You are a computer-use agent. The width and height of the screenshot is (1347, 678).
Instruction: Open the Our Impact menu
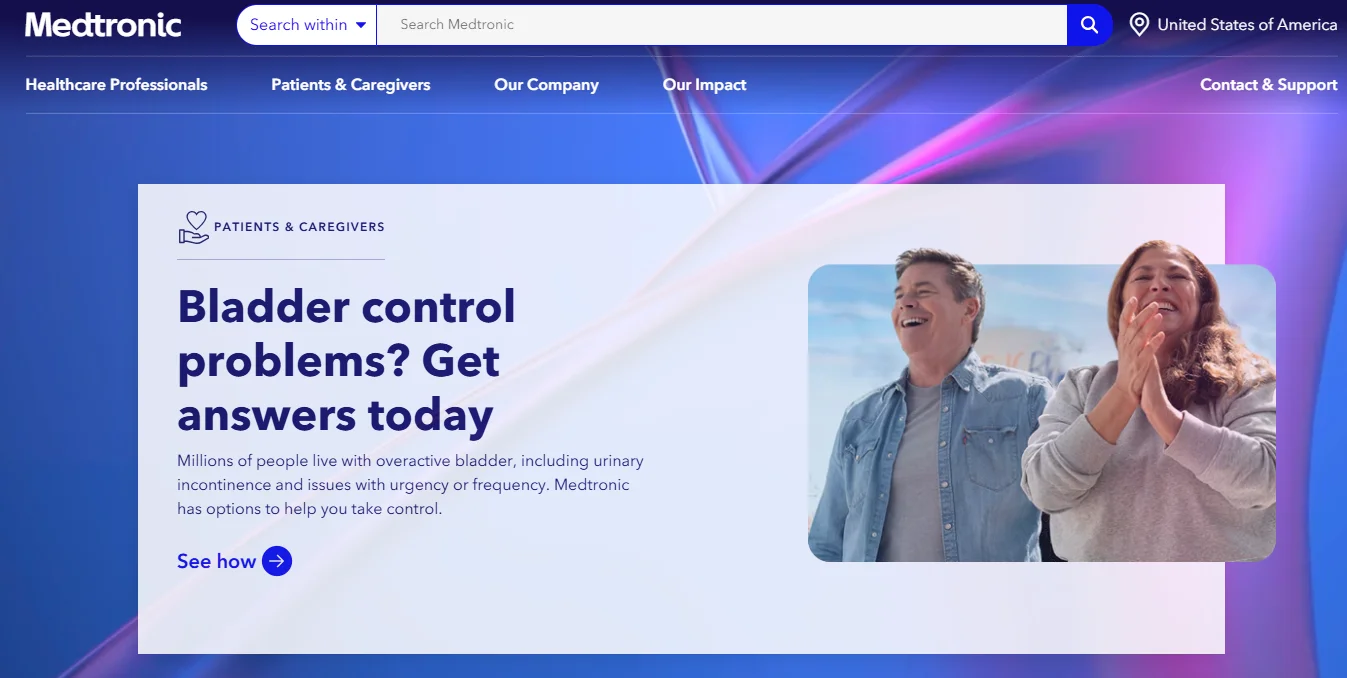pyautogui.click(x=704, y=85)
